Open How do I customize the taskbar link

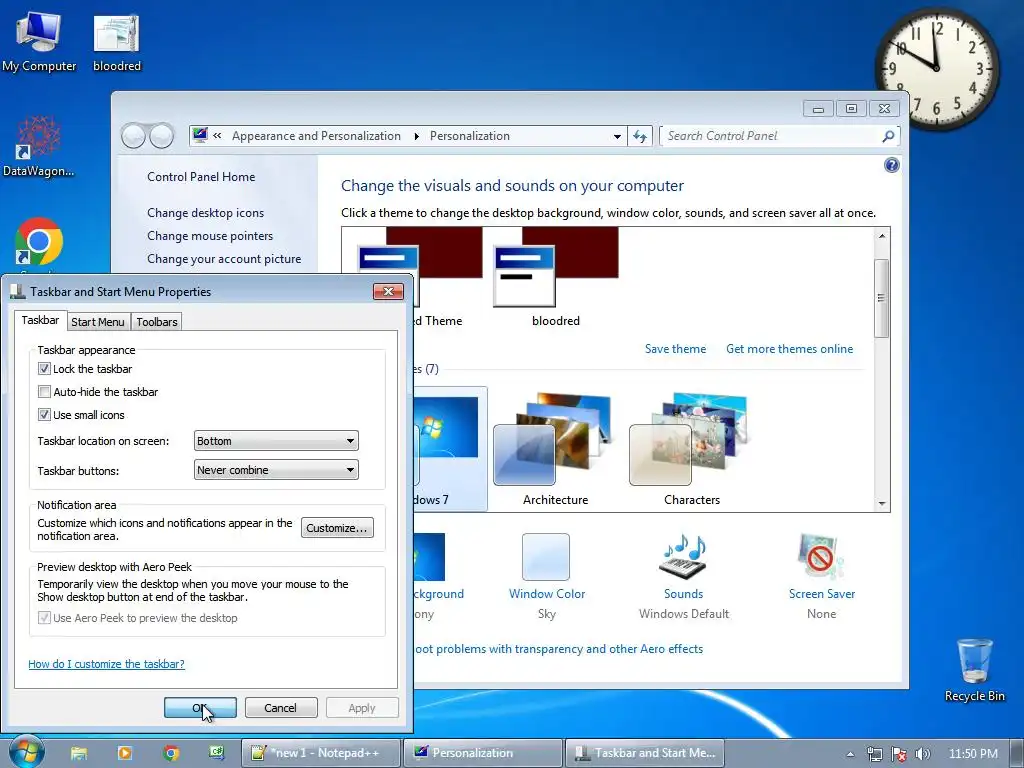(106, 664)
